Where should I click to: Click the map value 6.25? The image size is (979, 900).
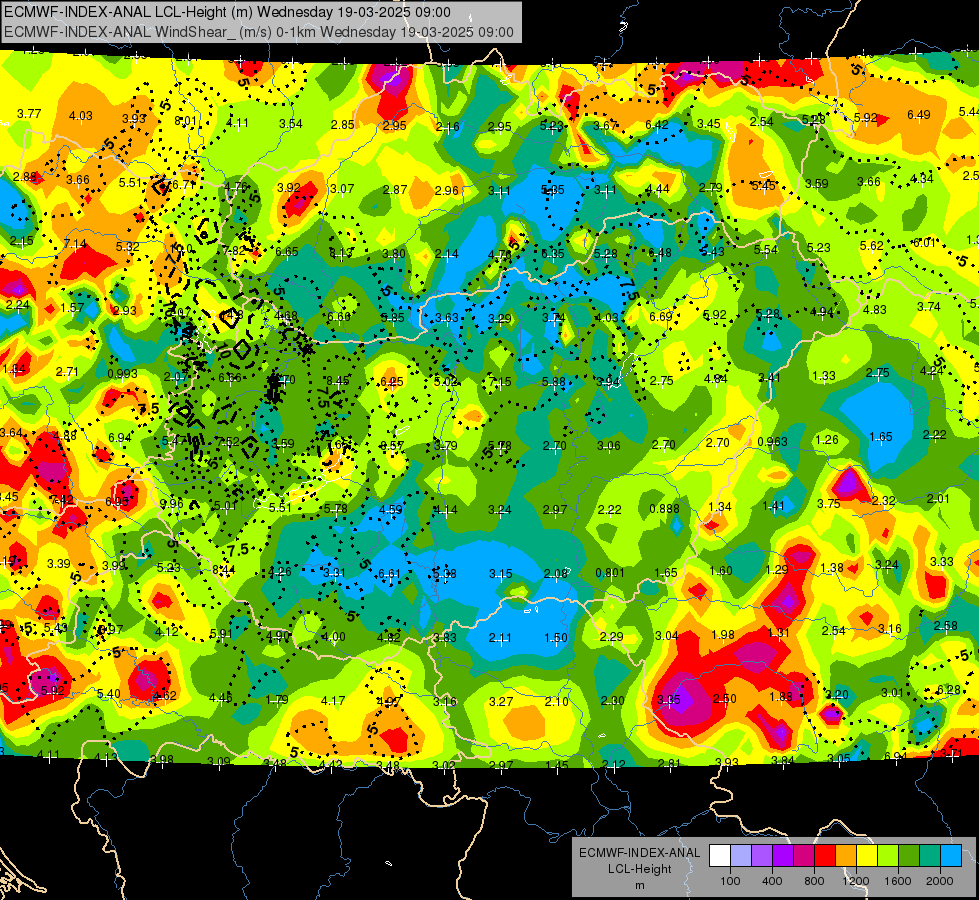click(x=392, y=381)
